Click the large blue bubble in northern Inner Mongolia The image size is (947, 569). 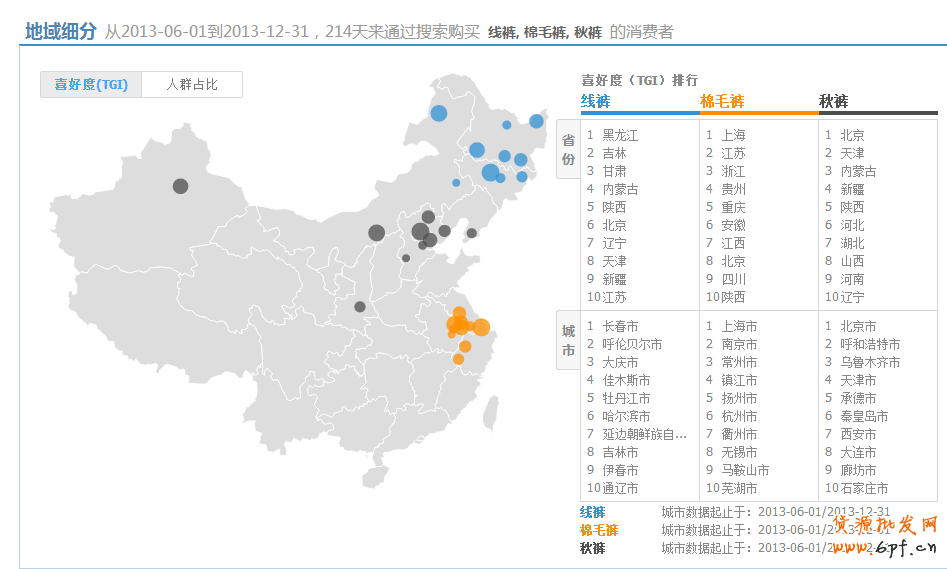click(x=439, y=113)
